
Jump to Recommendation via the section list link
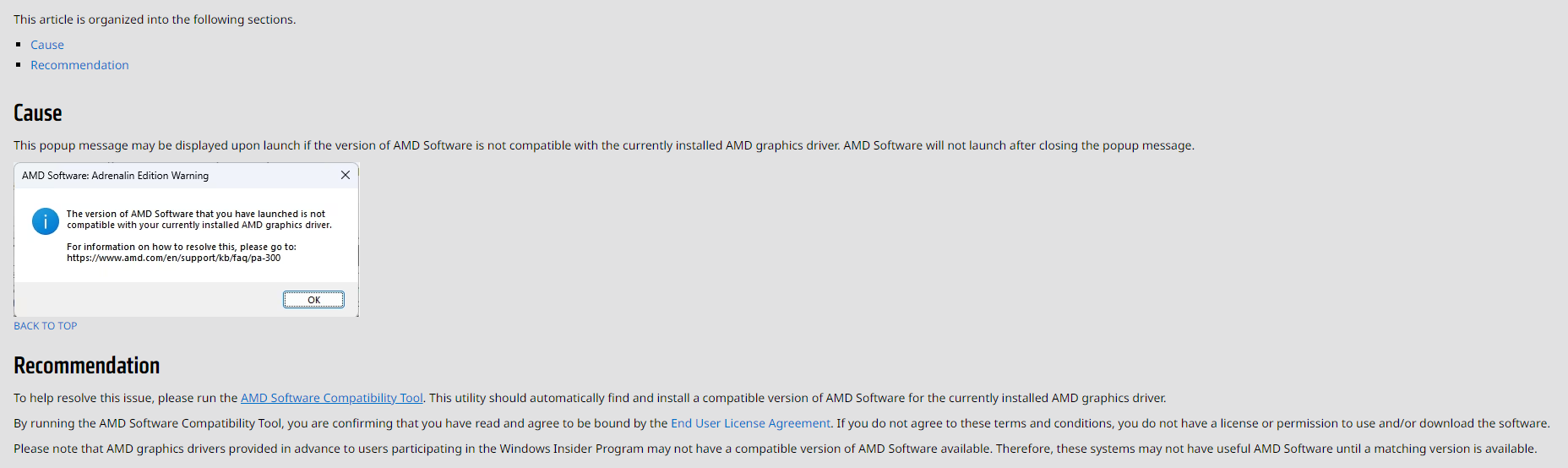(79, 65)
